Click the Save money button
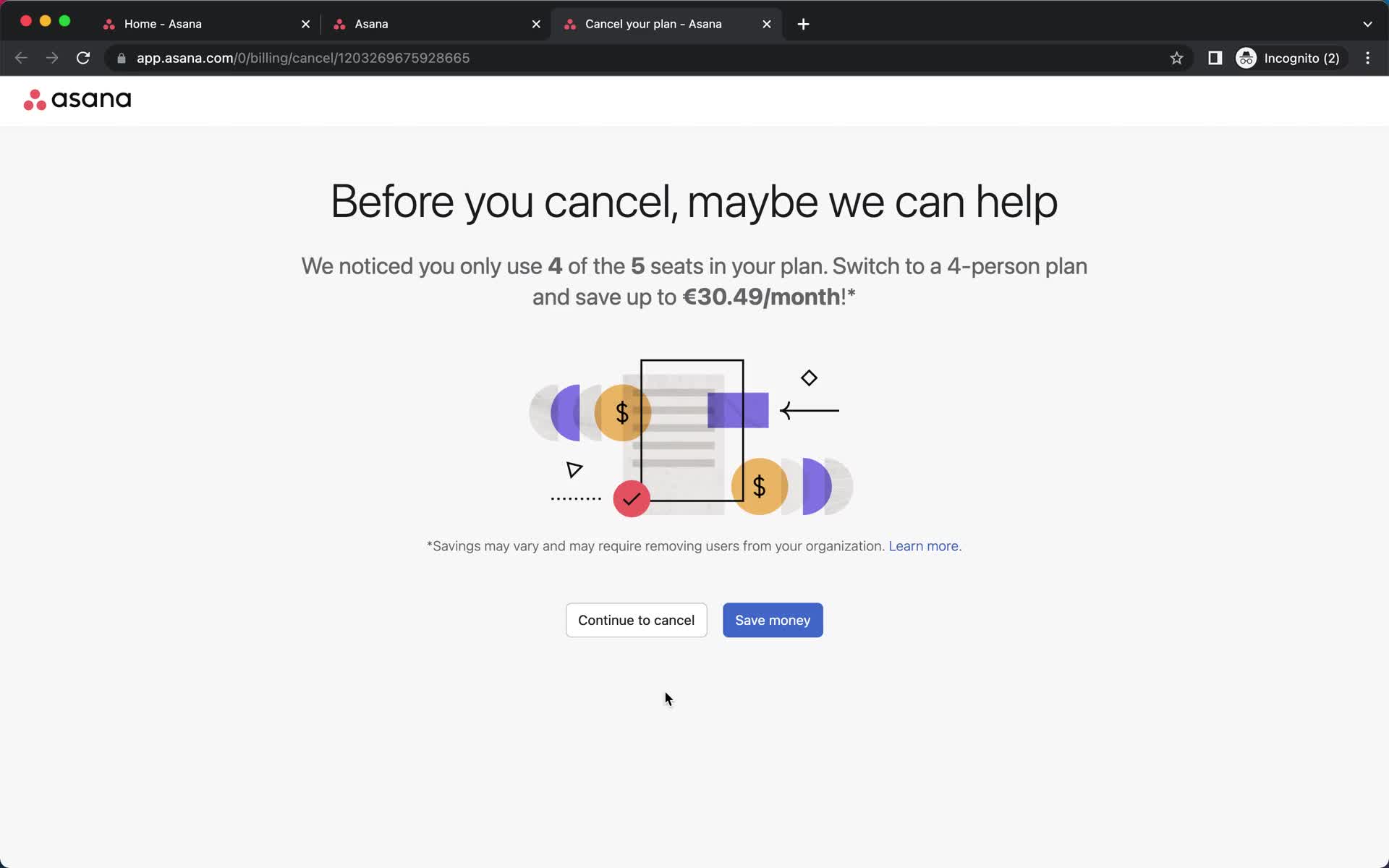The image size is (1389, 868). tap(772, 620)
